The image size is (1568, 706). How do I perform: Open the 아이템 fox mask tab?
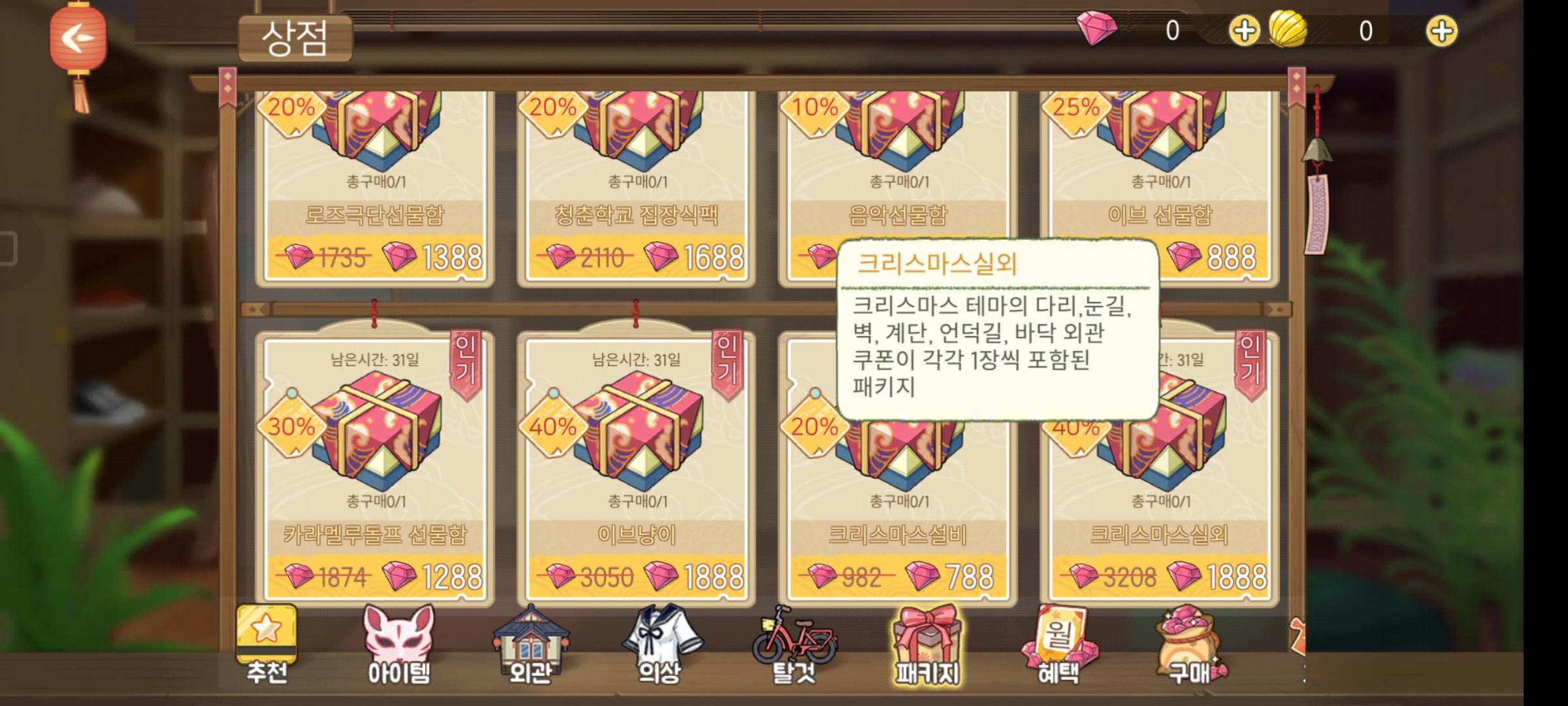point(399,644)
